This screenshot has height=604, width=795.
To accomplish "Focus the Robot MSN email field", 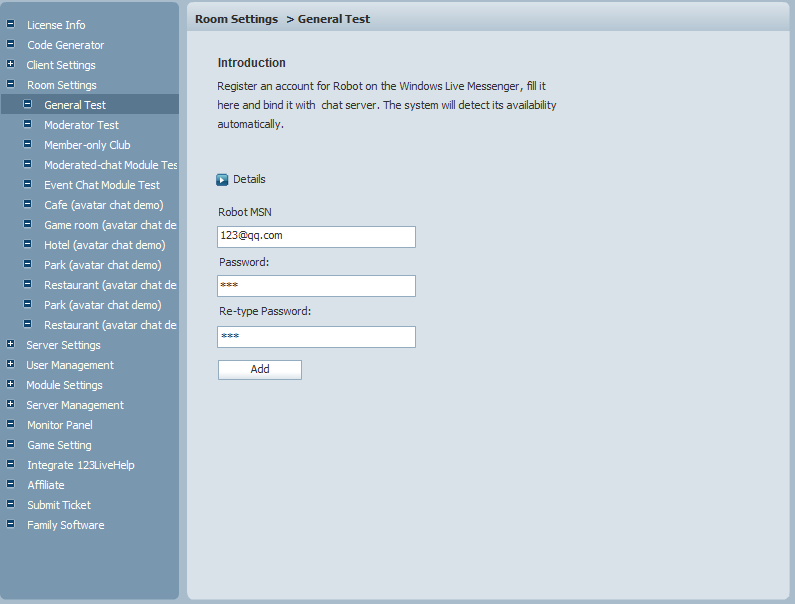I will [316, 237].
